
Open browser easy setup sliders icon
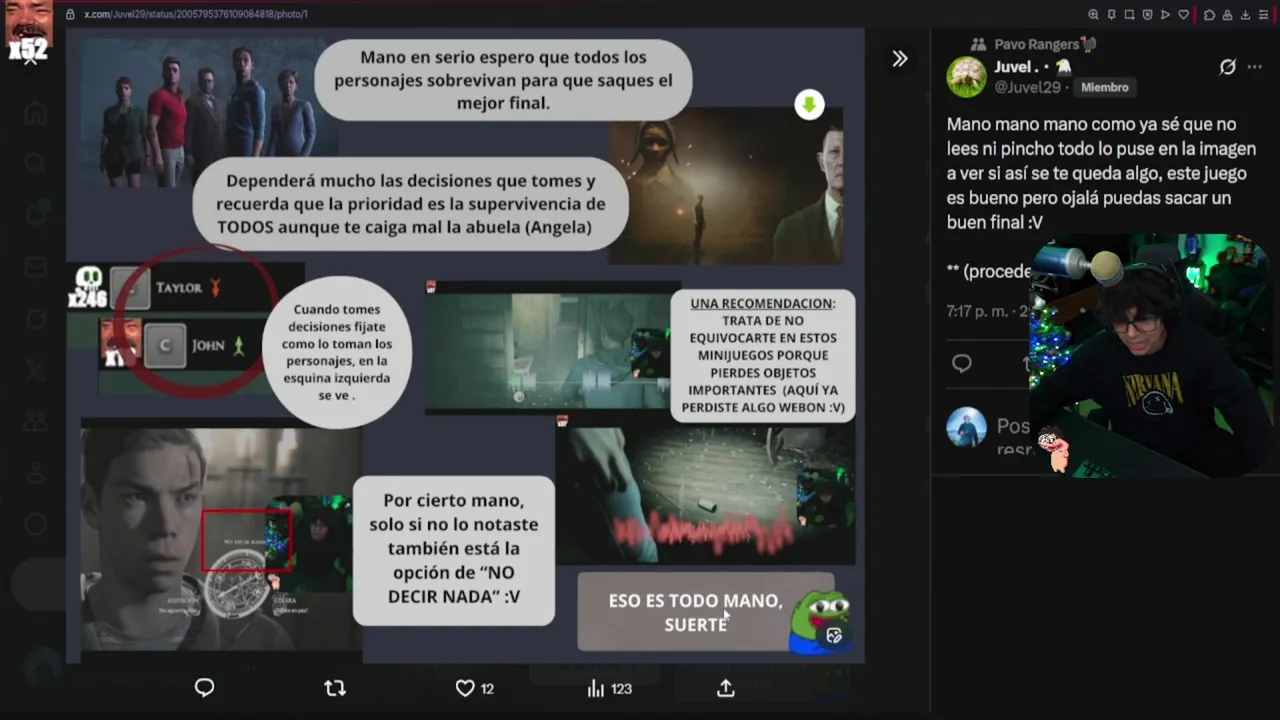(x=1264, y=15)
